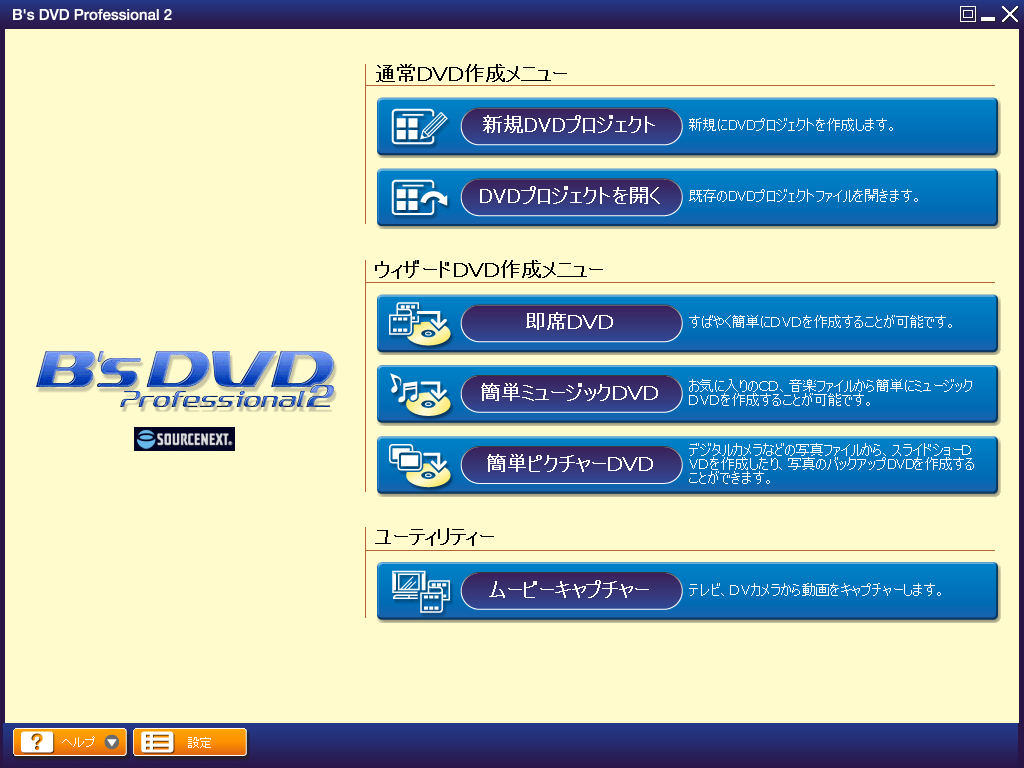
Task: Click the ムービーキャプチャー monitor-and-film icon
Action: [421, 591]
